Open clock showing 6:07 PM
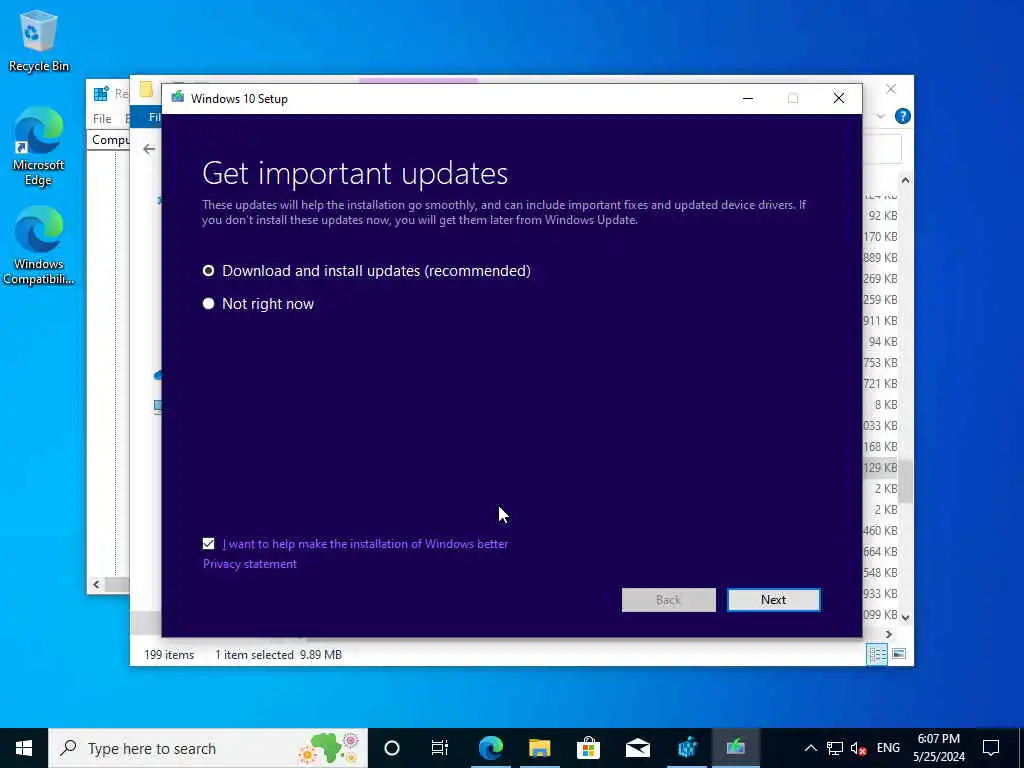 [x=938, y=748]
